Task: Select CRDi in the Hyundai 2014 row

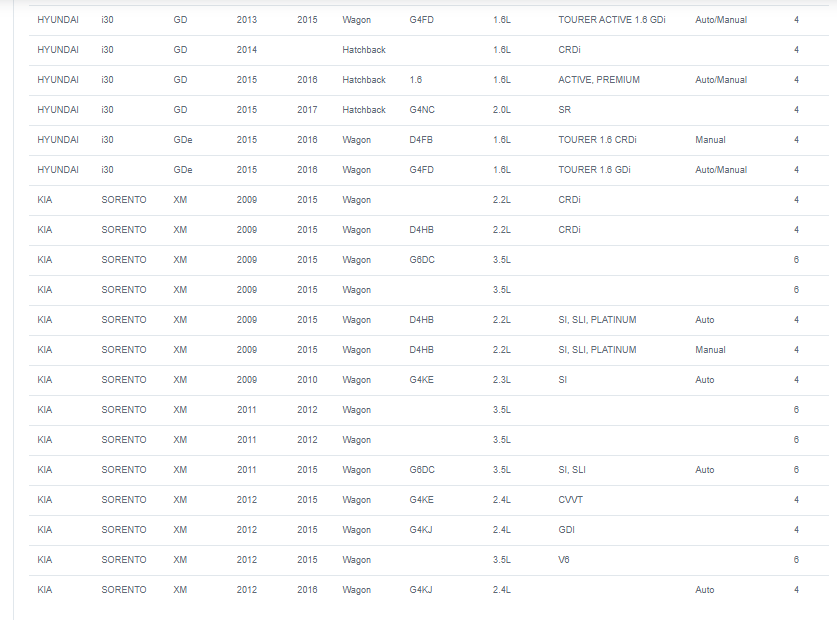Action: tap(570, 50)
